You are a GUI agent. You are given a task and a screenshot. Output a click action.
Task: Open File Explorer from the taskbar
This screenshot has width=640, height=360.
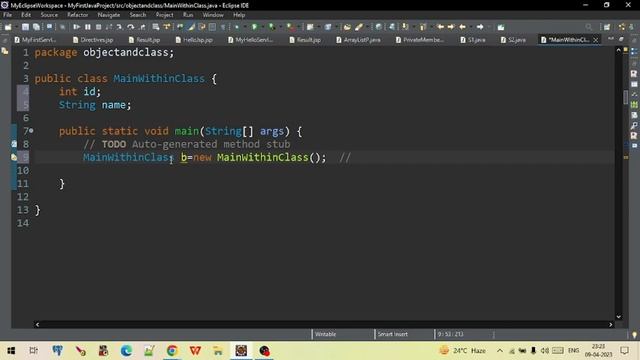coord(218,351)
